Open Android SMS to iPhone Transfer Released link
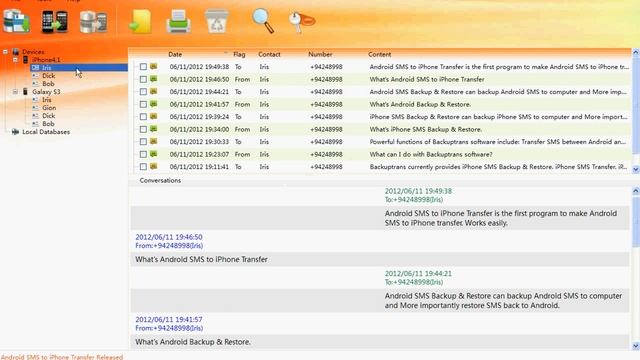 [x=62, y=357]
